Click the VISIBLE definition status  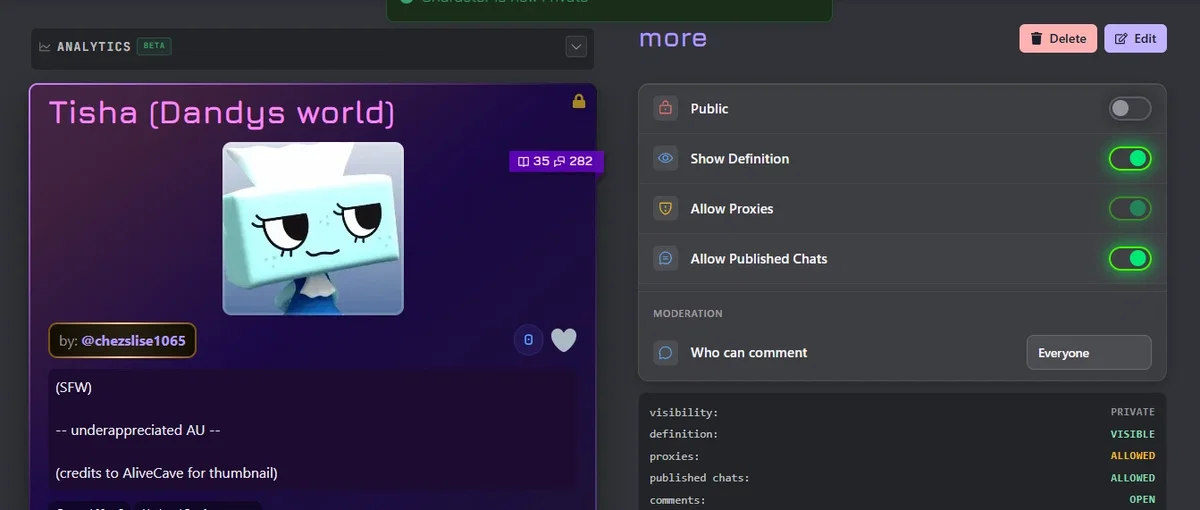1132,434
